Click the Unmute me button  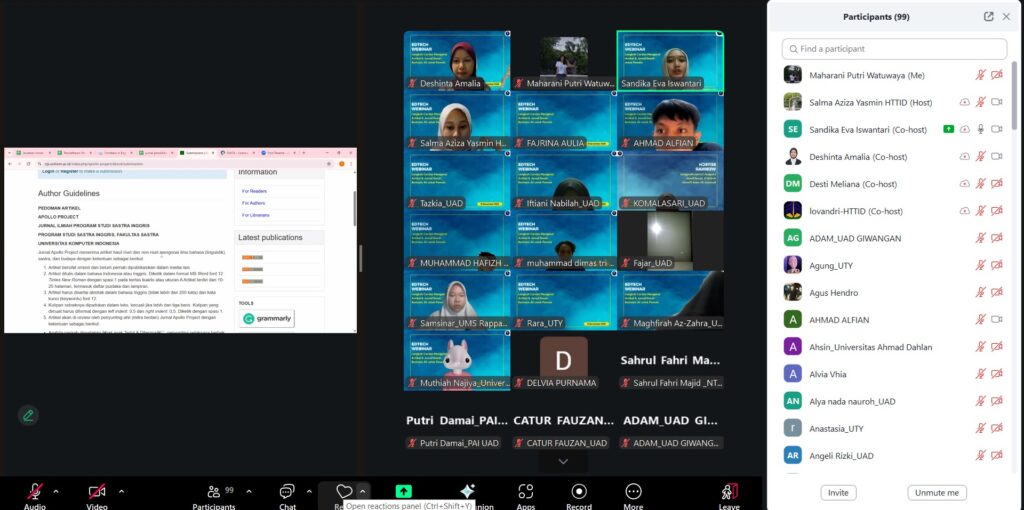pos(937,492)
